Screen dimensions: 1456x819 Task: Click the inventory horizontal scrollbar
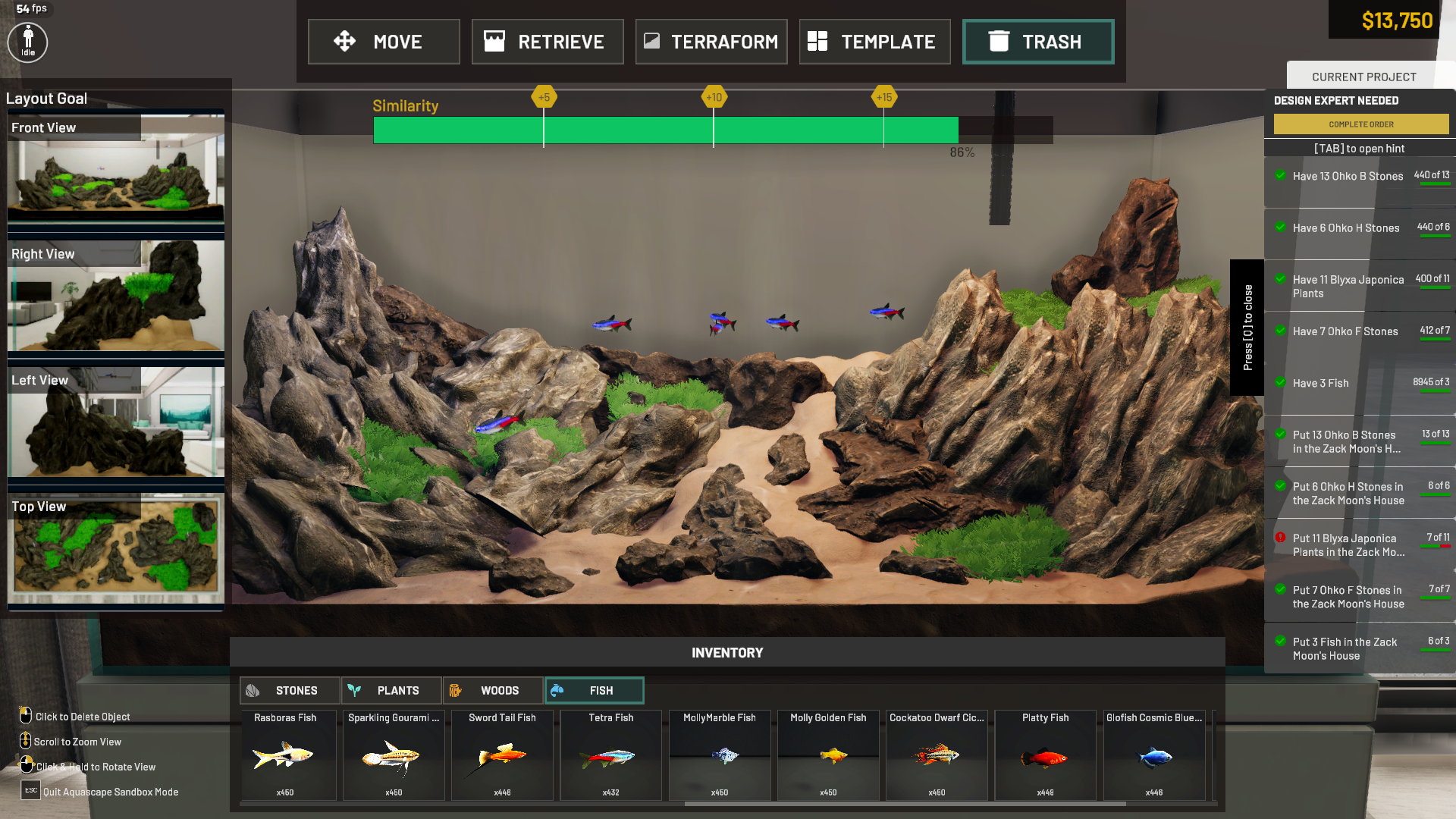[x=904, y=804]
